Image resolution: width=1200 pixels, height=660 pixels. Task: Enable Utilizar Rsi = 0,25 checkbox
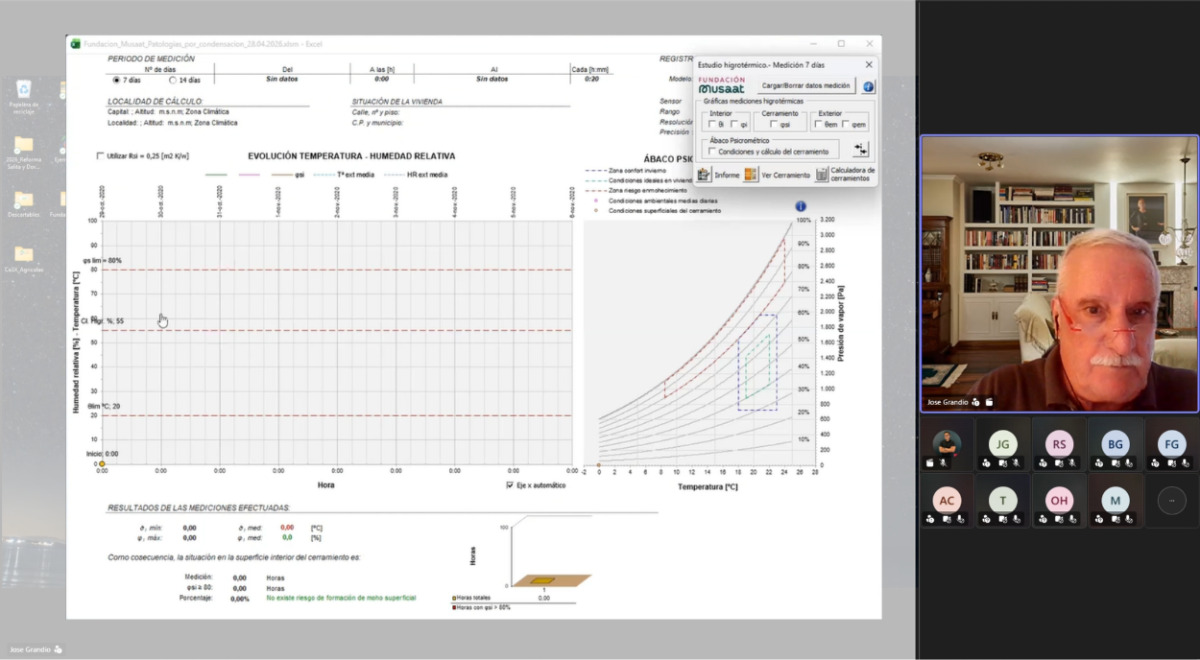click(x=100, y=155)
